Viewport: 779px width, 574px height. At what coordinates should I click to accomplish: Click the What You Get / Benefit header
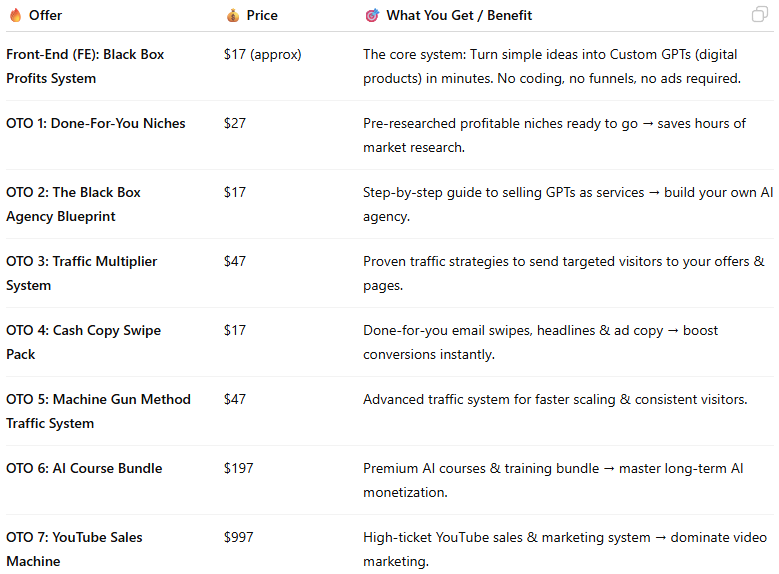point(459,15)
